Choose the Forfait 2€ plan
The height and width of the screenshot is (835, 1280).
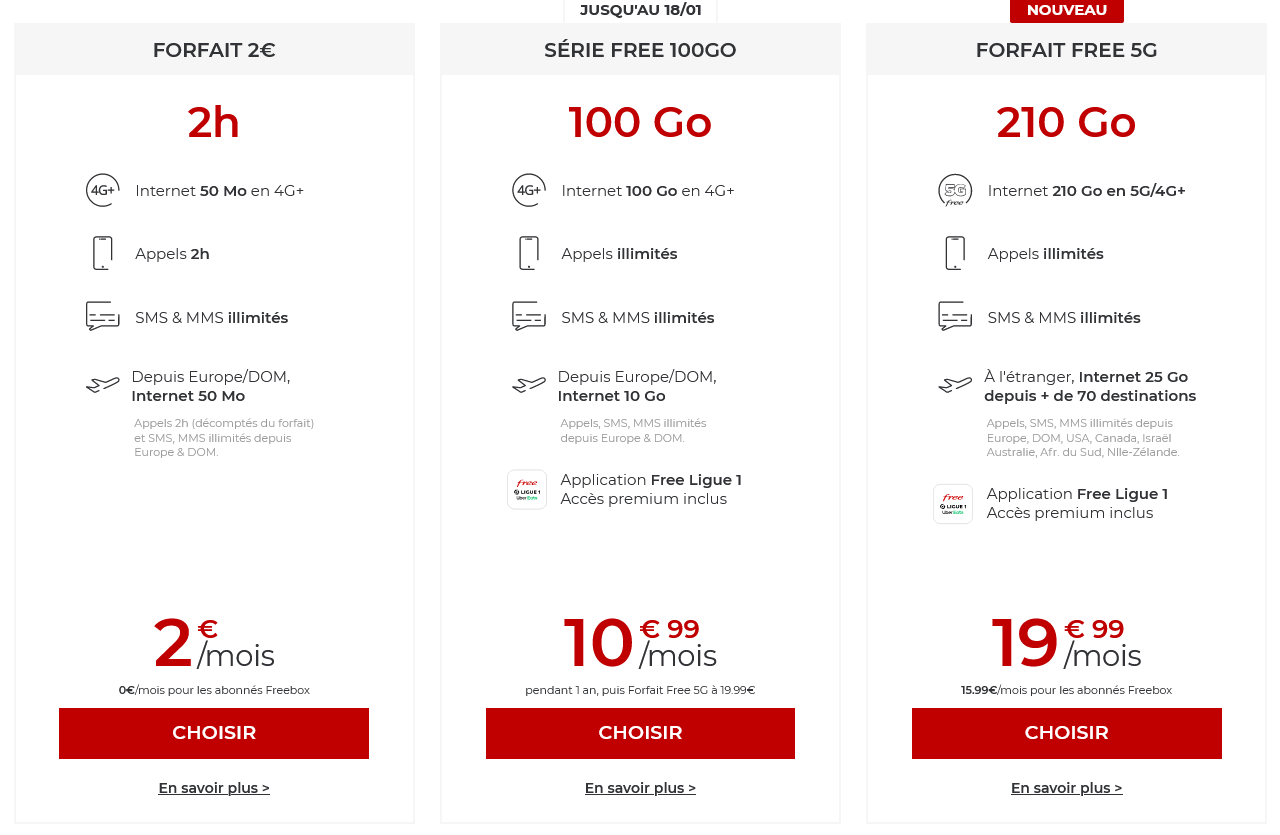214,733
